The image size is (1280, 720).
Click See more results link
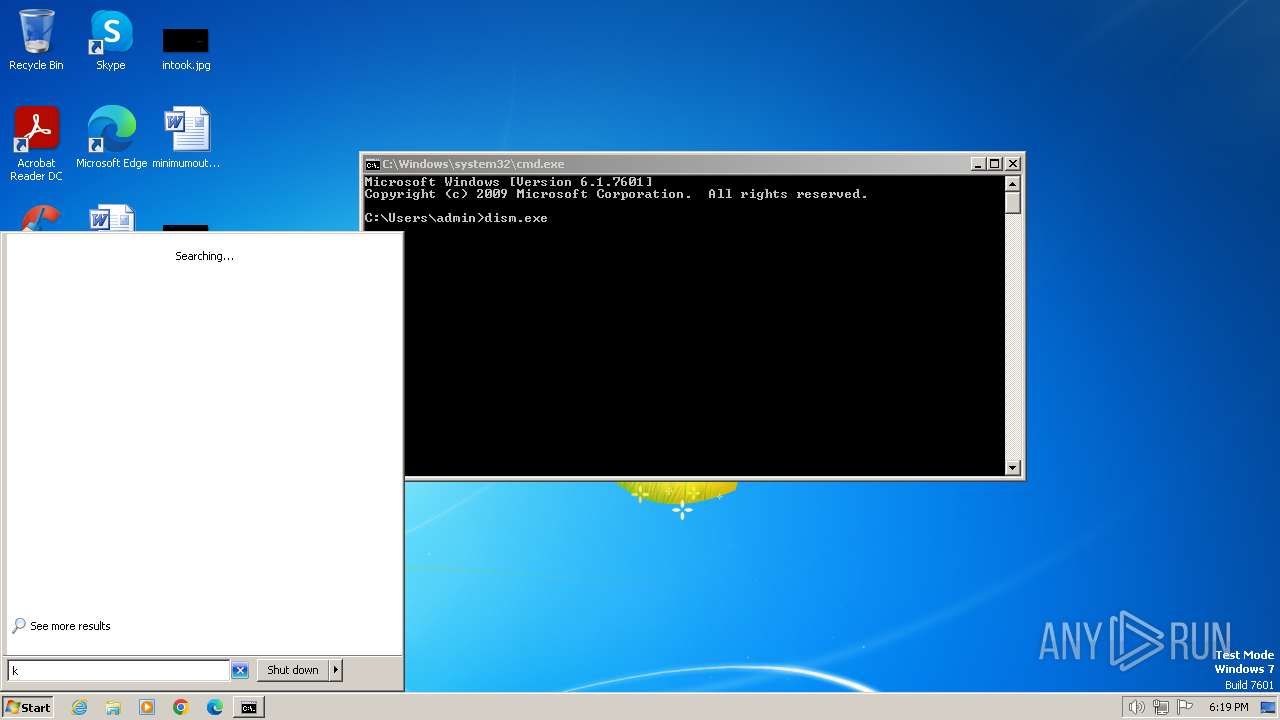[x=61, y=626]
